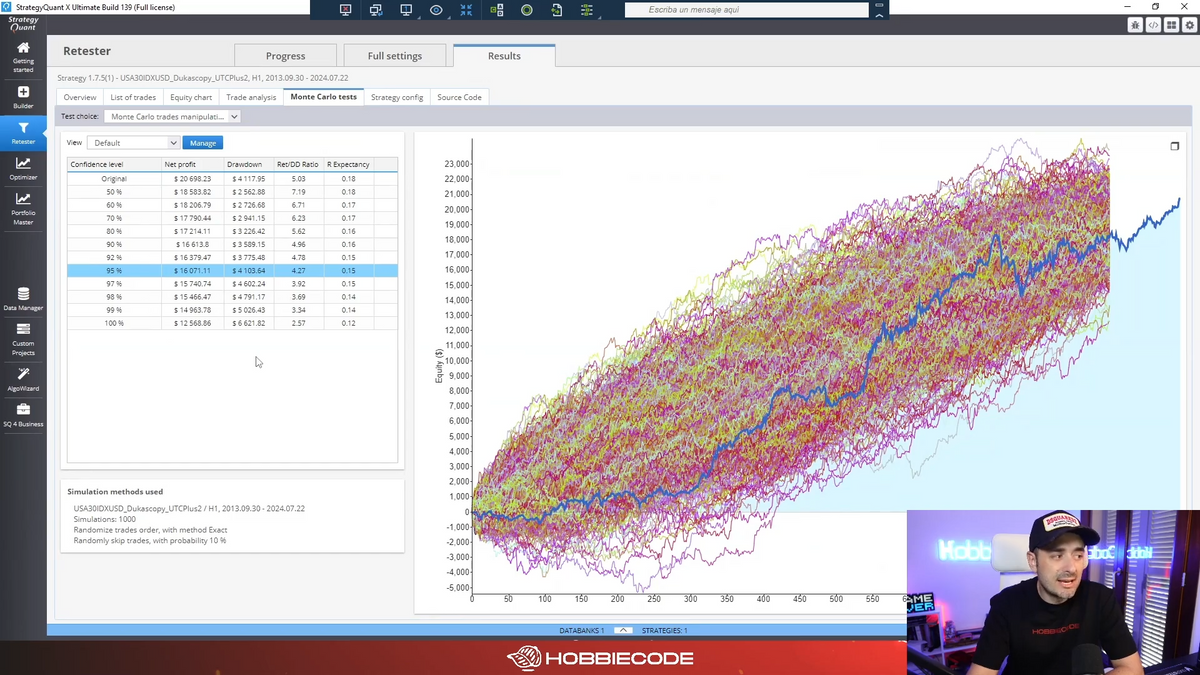The height and width of the screenshot is (675, 1200).
Task: Click net profit value $ 20 698.23
Action: [x=192, y=179]
